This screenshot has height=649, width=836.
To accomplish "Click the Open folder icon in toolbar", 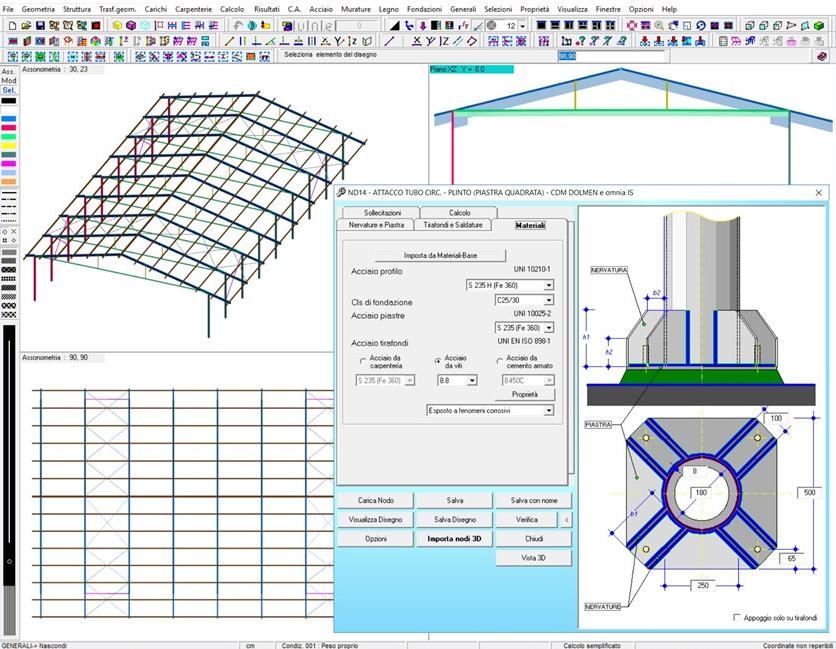I will [23, 25].
